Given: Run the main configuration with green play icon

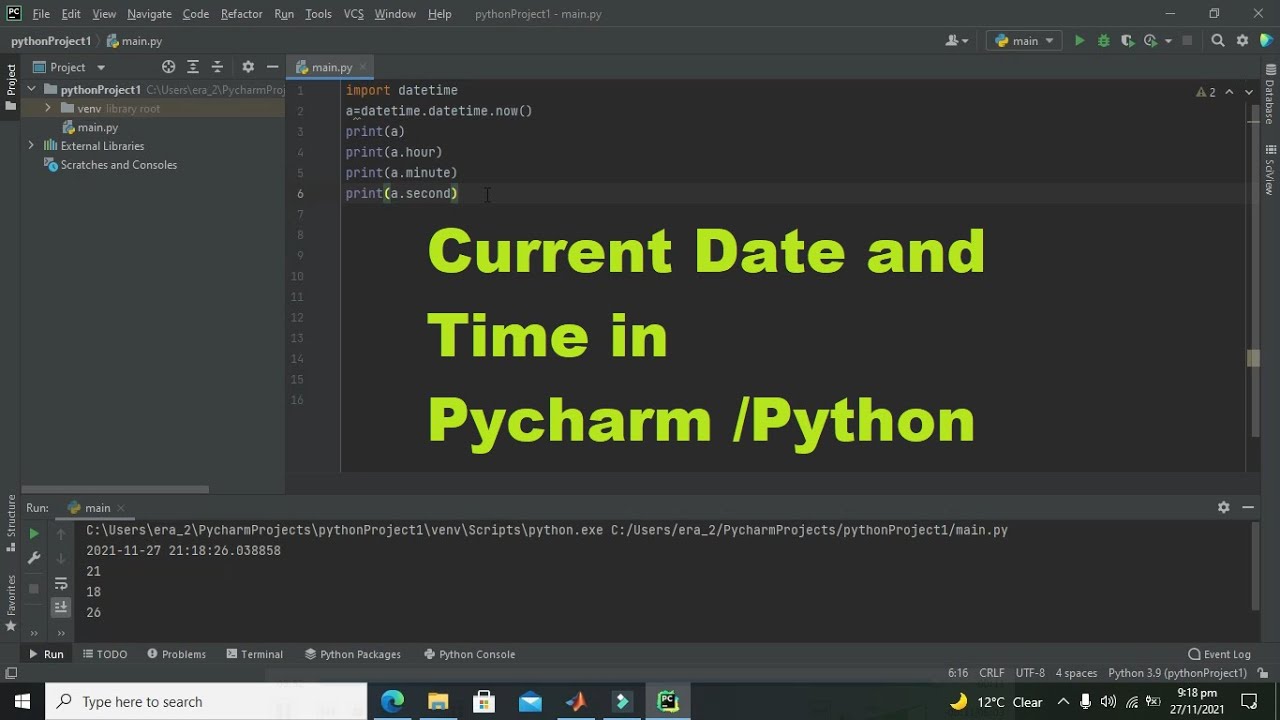Looking at the screenshot, I should (x=1079, y=41).
